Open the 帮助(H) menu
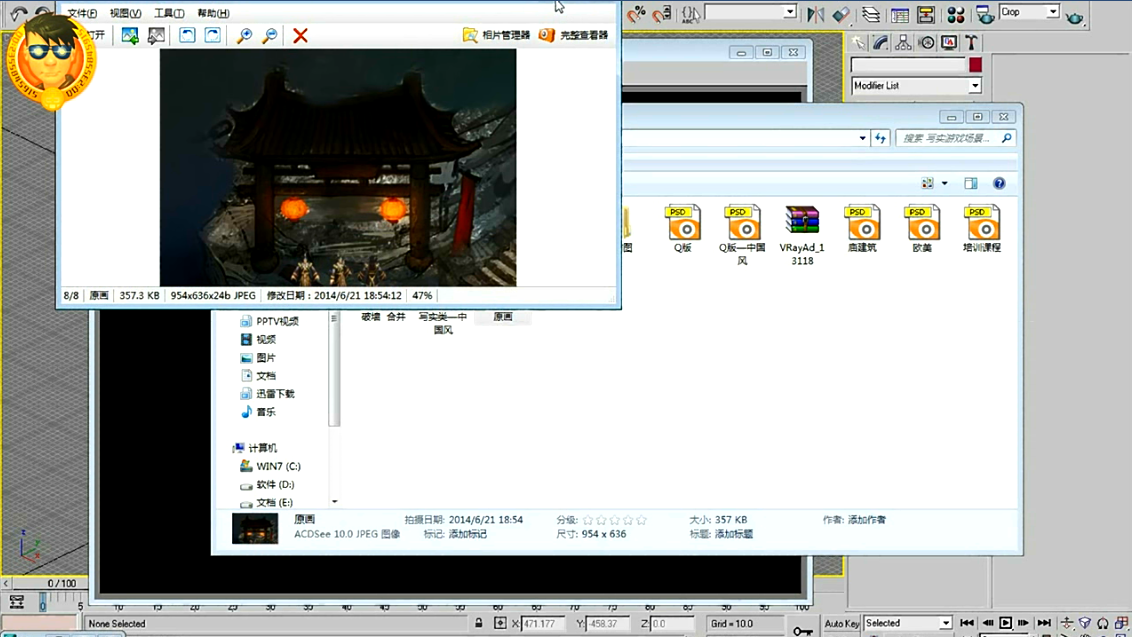Image resolution: width=1132 pixels, height=637 pixels. pos(213,13)
